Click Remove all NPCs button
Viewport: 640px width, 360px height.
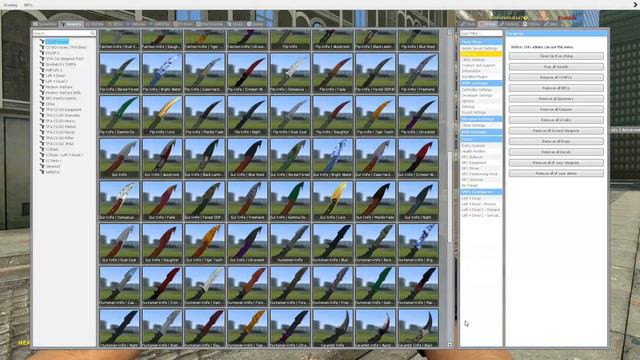(556, 88)
